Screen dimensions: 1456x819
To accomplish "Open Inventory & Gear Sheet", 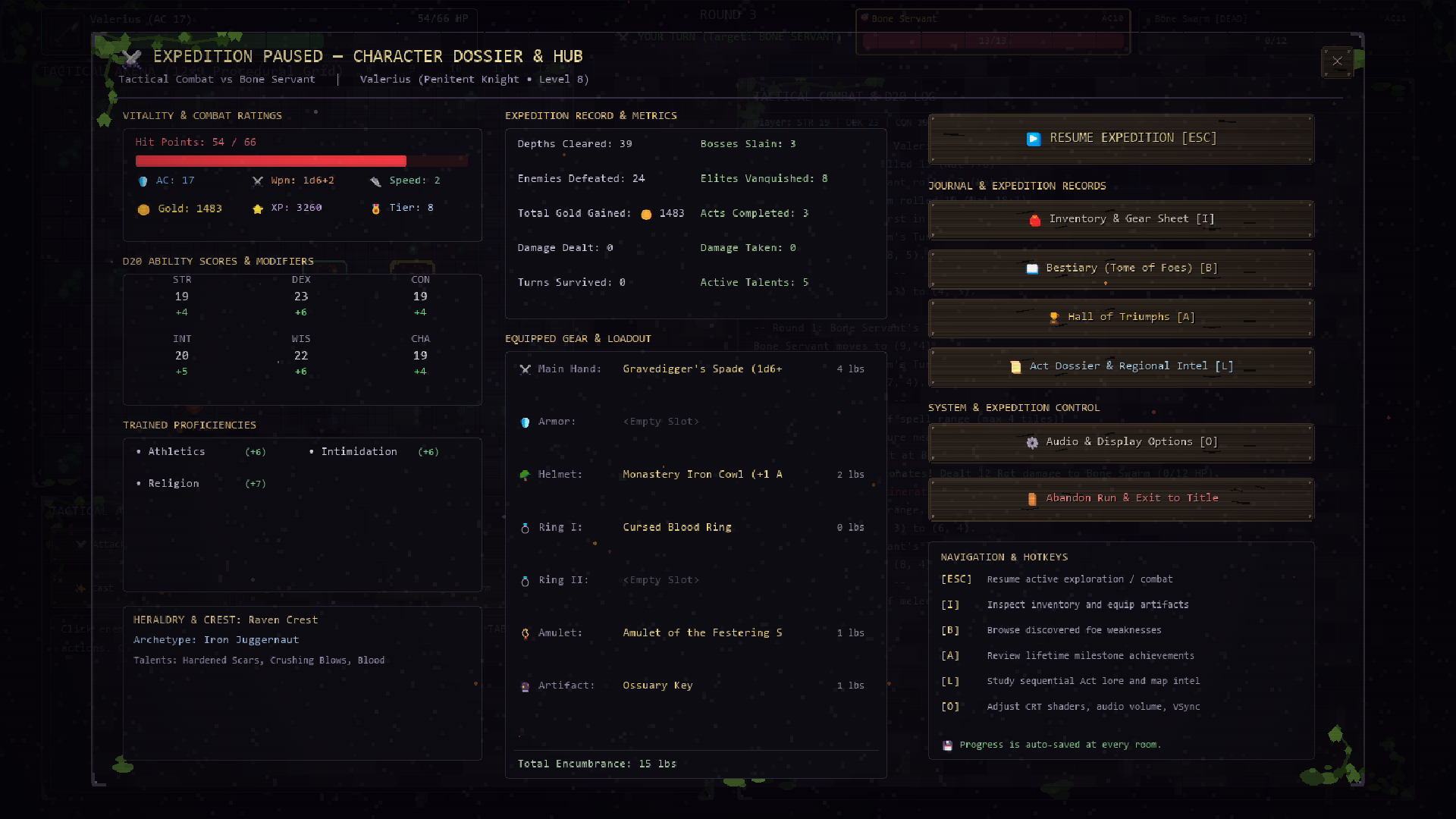I will (x=1121, y=220).
